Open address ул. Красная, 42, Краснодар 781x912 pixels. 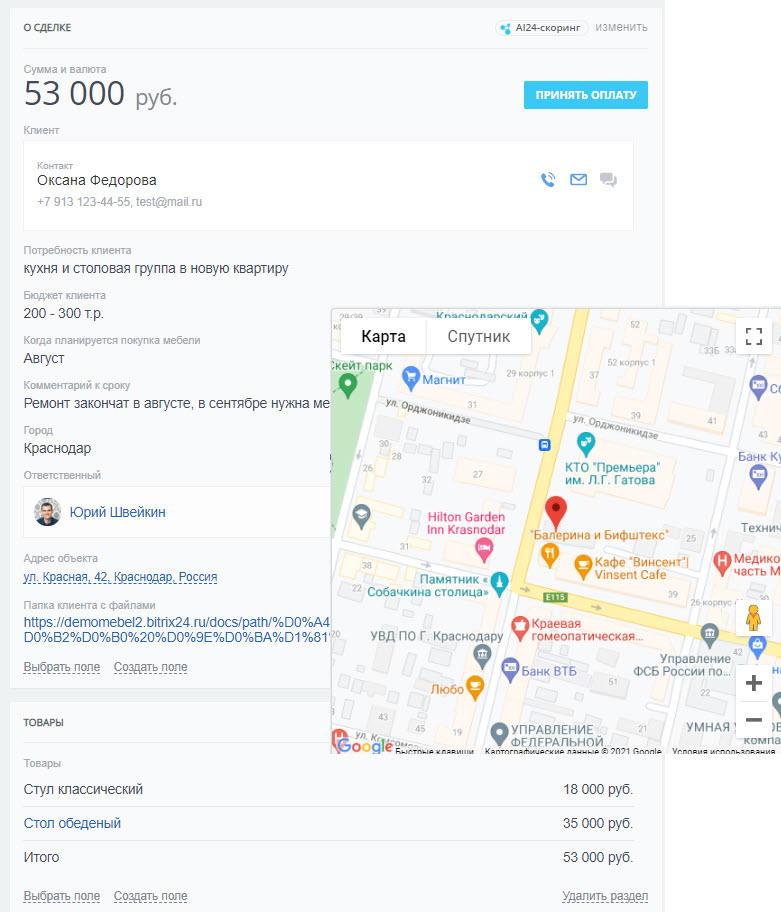click(120, 577)
